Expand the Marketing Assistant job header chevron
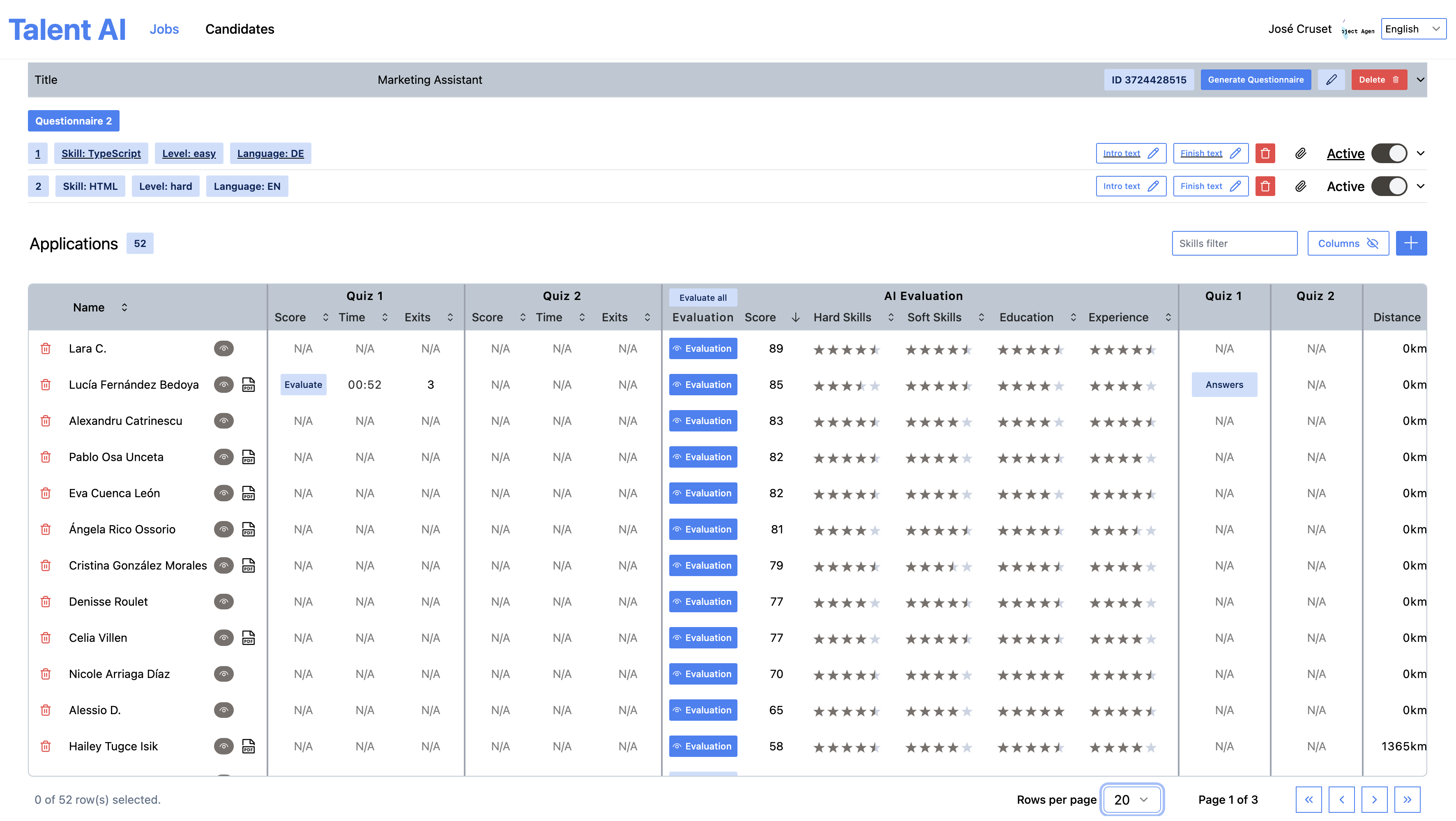This screenshot has height=821, width=1456. click(x=1420, y=80)
